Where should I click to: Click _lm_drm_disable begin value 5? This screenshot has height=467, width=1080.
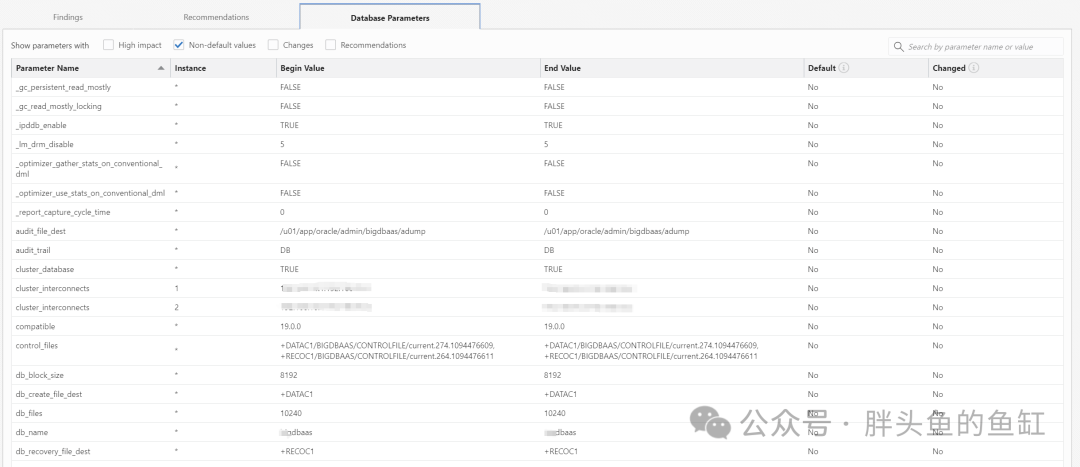click(282, 144)
